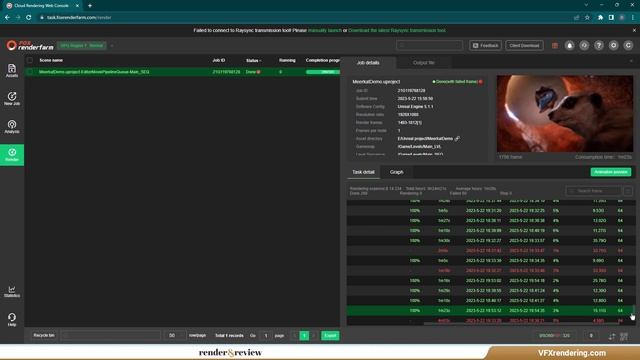Click the task list vertical scrollbar

coord(633,310)
